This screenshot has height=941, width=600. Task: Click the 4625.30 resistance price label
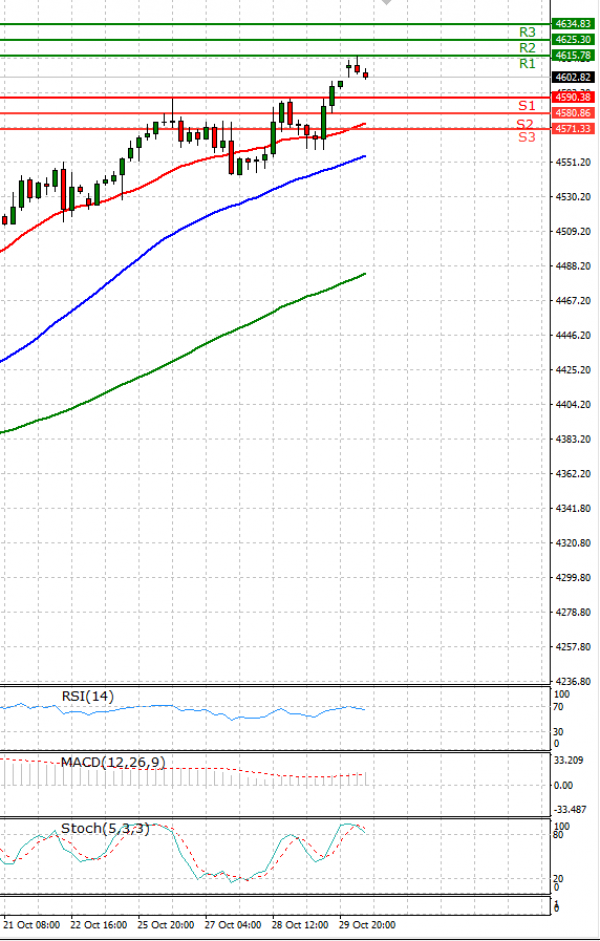[x=572, y=40]
